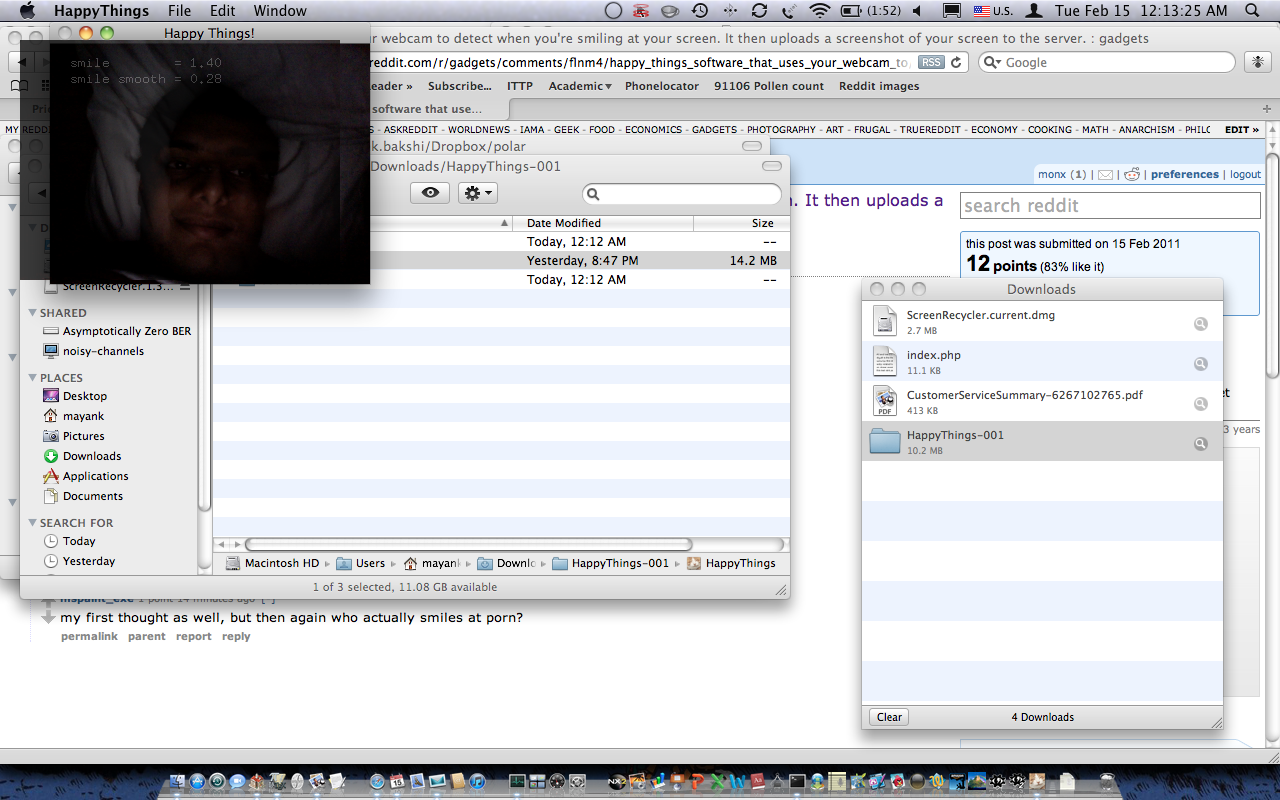The image size is (1280, 800).
Task: Click the Finder horizontal scrollbar
Action: coord(470,544)
